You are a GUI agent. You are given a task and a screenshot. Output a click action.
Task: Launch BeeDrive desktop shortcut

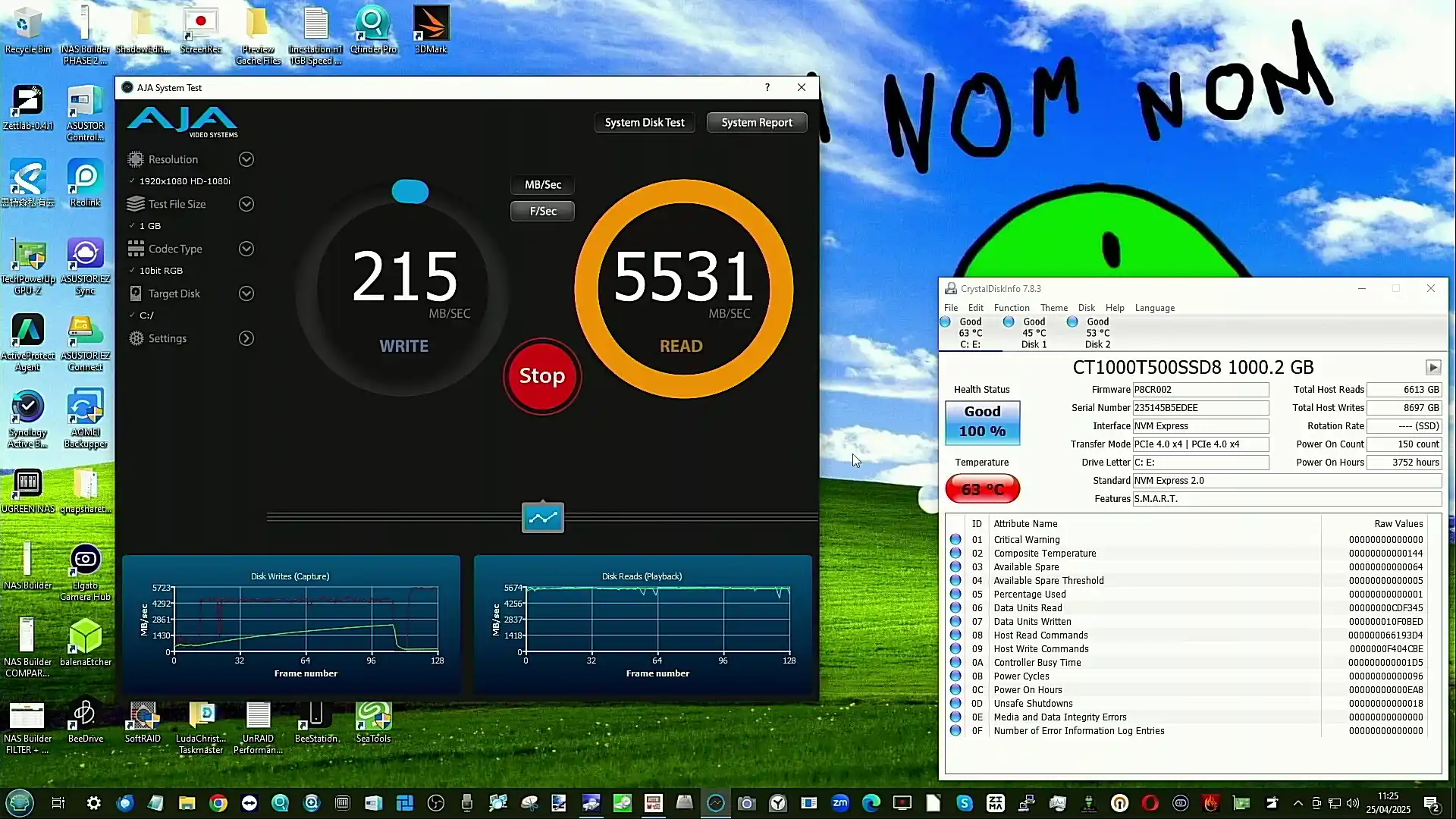[85, 719]
